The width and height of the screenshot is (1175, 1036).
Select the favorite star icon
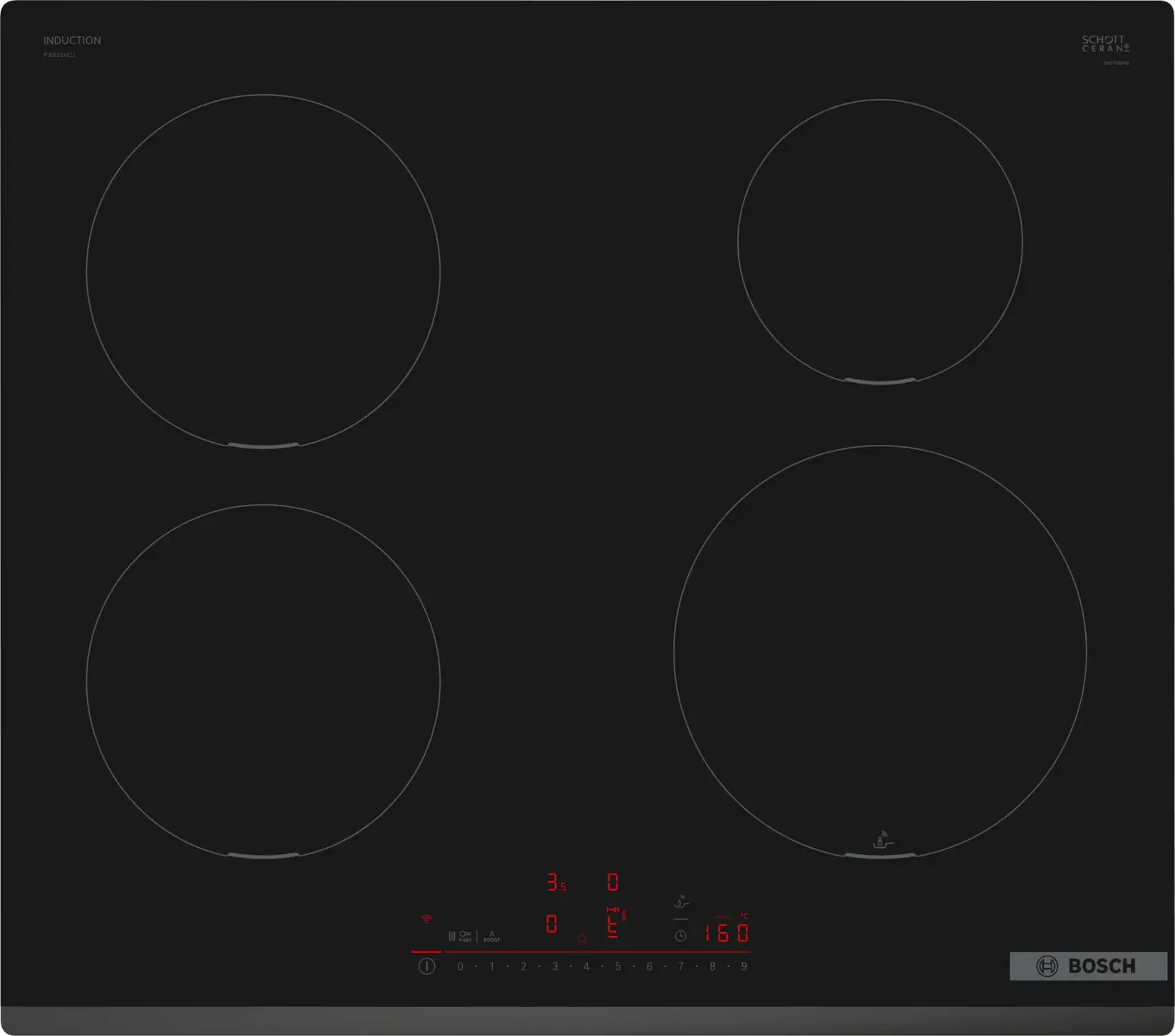[x=583, y=938]
